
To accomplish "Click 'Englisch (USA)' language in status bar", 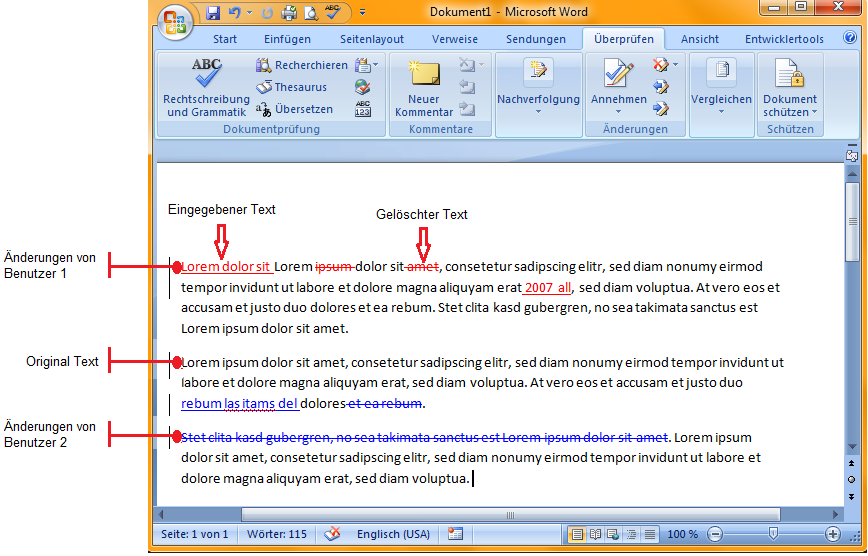I will pos(393,534).
